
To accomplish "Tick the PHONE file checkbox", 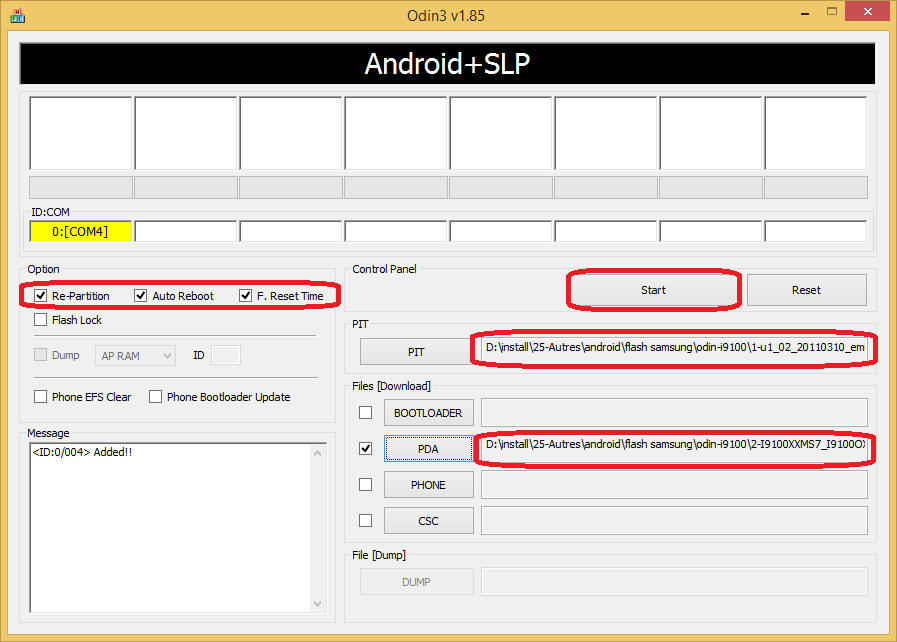I will coord(366,485).
